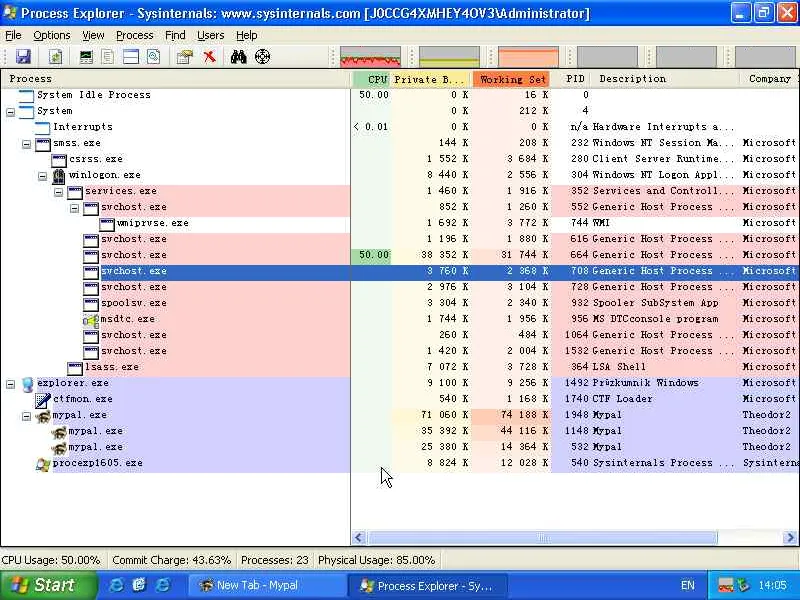
Task: Sort by the PID column header
Action: coord(572,79)
